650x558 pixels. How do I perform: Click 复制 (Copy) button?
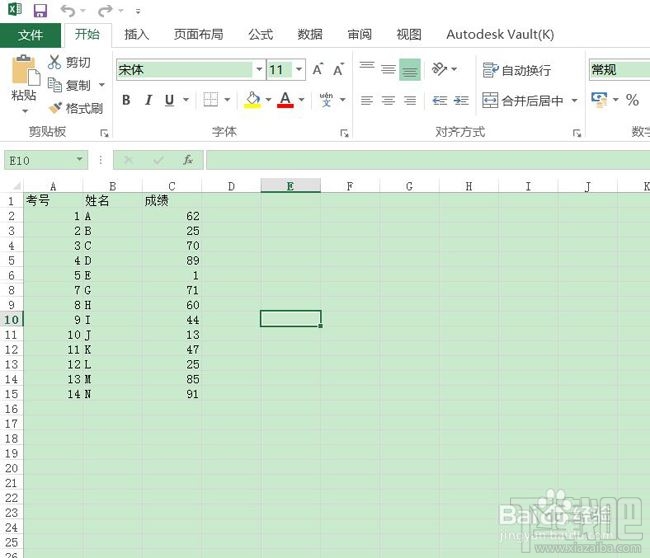tap(69, 85)
